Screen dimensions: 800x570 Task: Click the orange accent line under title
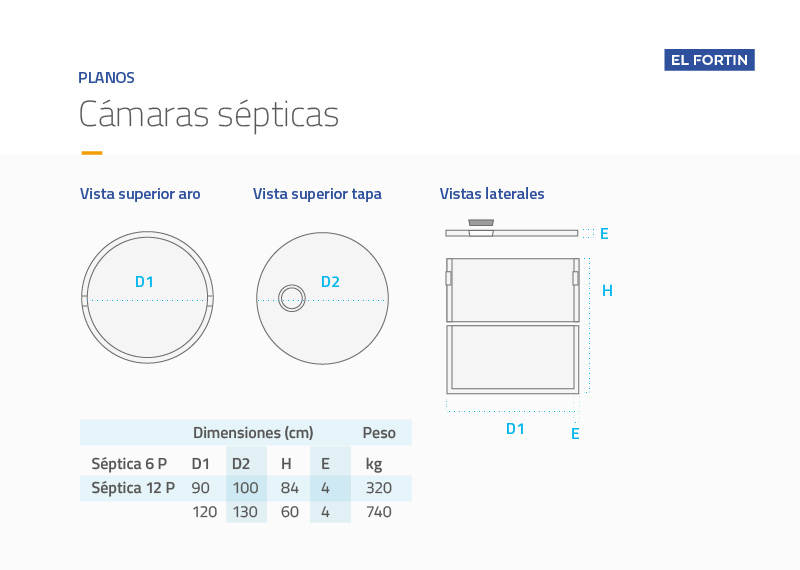click(x=92, y=153)
